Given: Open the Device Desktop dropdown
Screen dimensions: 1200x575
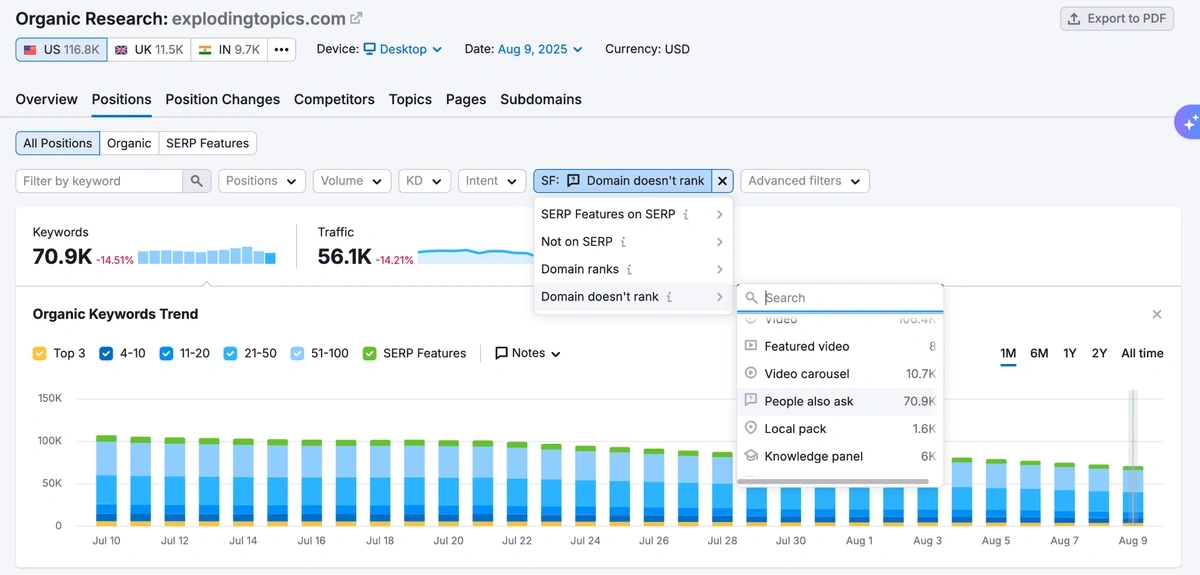Looking at the screenshot, I should pos(403,49).
